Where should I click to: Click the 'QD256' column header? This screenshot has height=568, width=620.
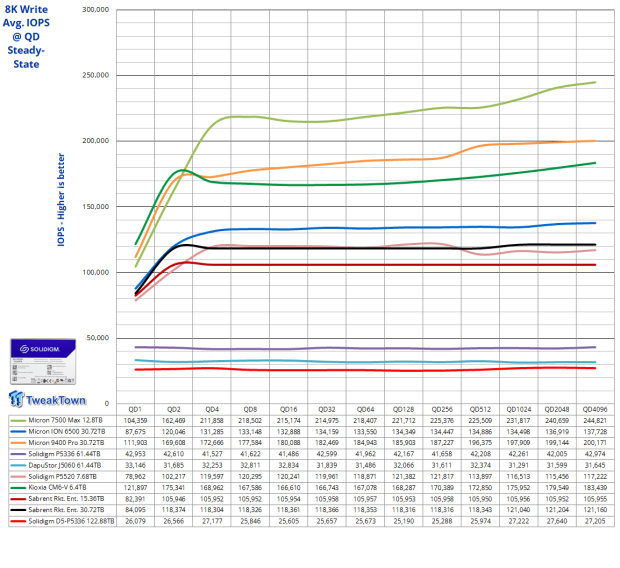point(442,409)
